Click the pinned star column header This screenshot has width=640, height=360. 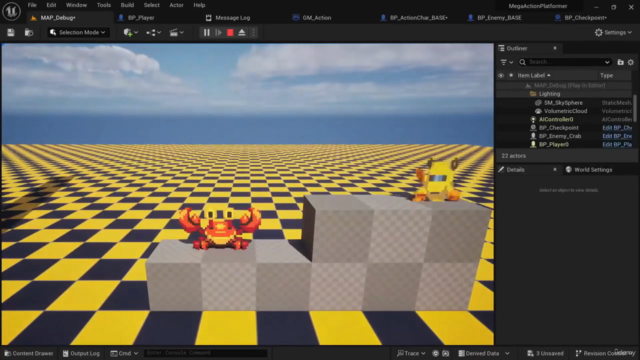511,76
